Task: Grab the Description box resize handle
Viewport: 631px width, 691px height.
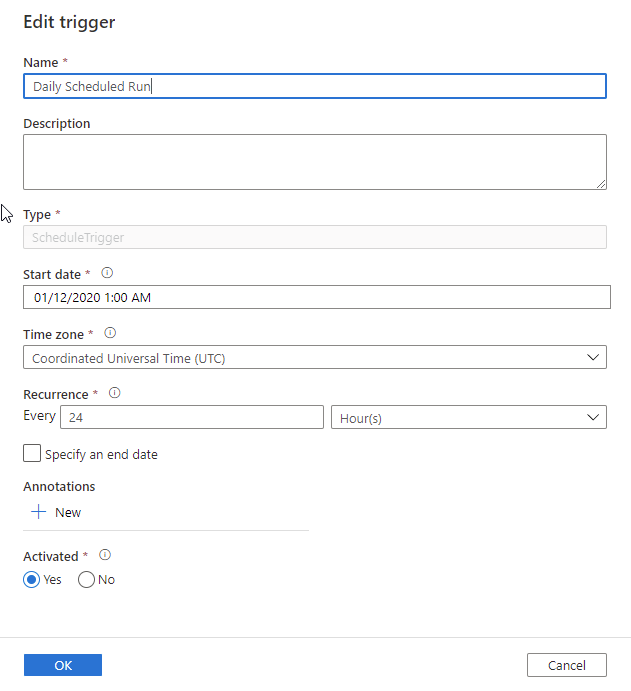Action: [x=600, y=183]
